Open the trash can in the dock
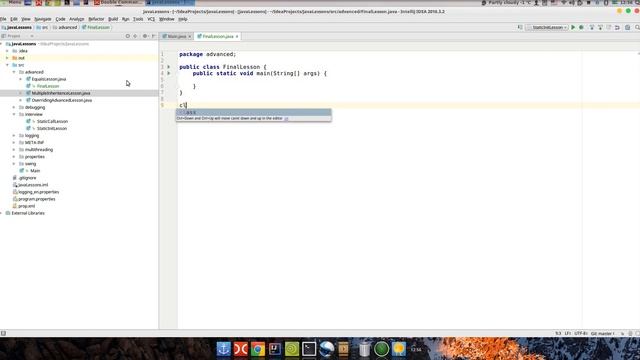Viewport: 640px width, 360px height. (x=364, y=349)
